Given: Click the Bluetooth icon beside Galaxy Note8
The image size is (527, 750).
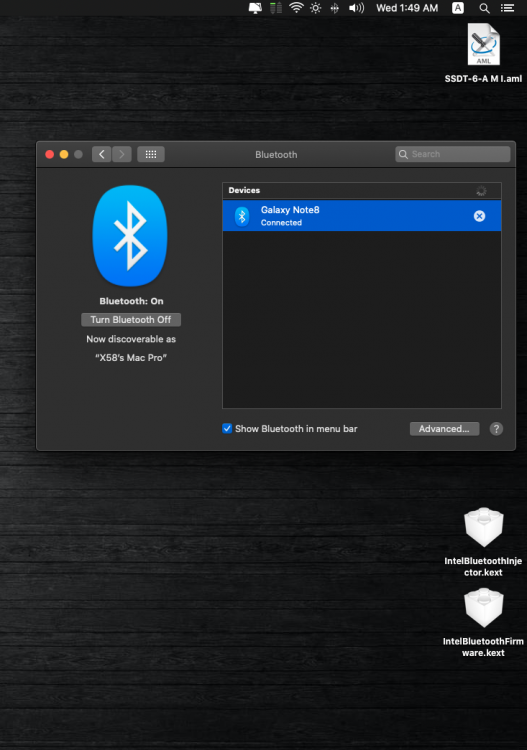Looking at the screenshot, I should click(x=242, y=216).
